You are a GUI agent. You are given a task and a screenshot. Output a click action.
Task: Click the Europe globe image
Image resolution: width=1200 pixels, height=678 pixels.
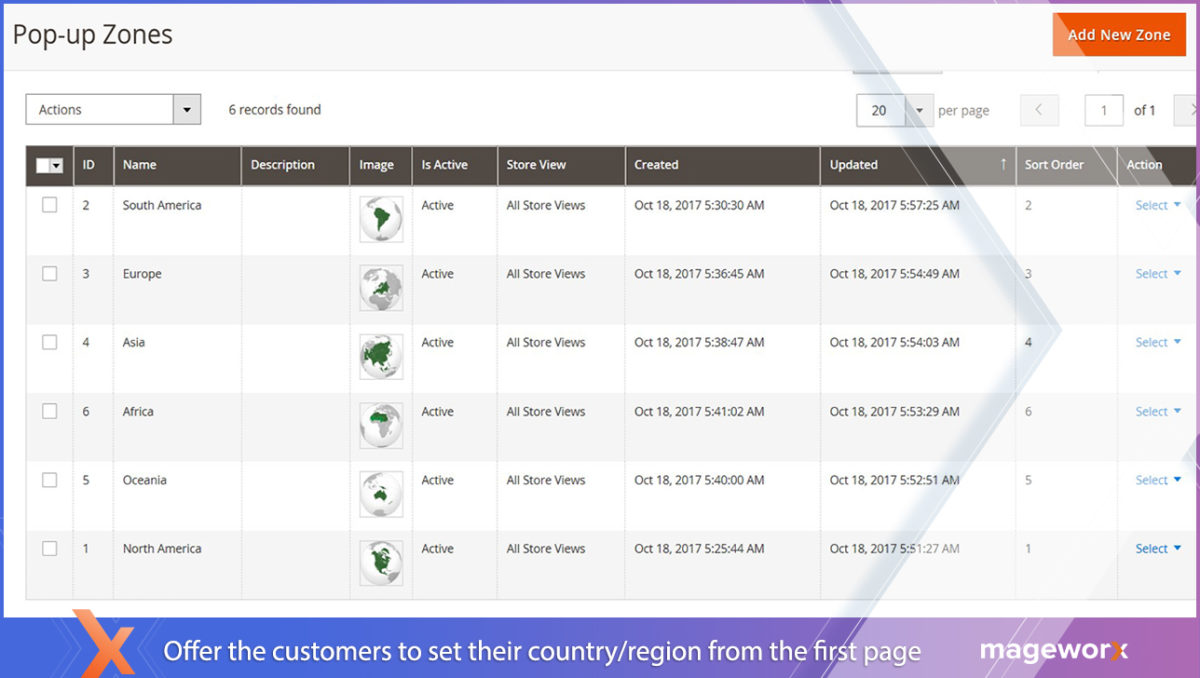381,288
